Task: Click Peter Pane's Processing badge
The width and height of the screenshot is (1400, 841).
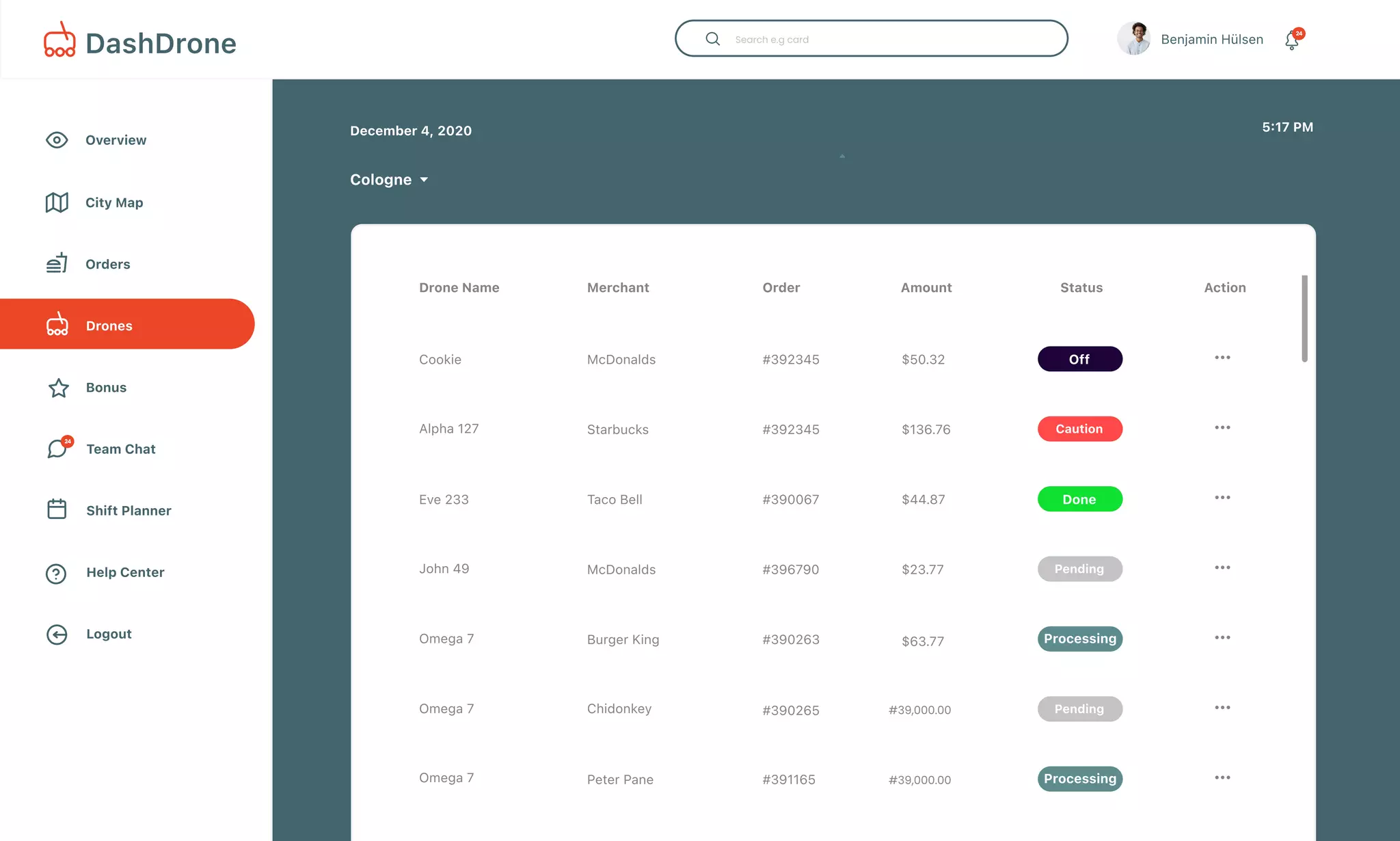Action: point(1080,779)
